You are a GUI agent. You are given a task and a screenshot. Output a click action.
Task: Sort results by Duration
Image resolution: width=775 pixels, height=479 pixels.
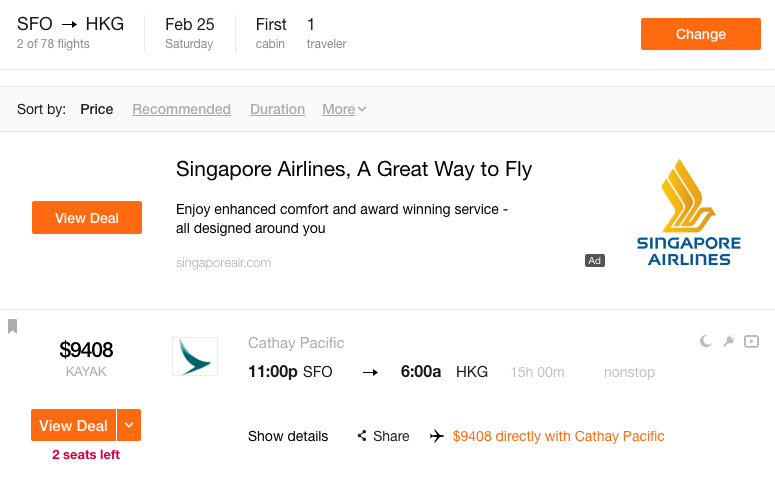277,109
